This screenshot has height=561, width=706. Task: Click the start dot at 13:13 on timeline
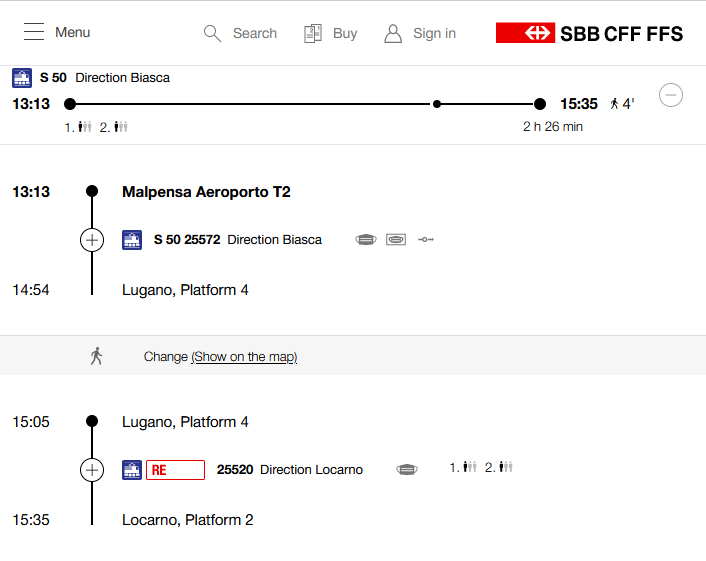click(70, 104)
